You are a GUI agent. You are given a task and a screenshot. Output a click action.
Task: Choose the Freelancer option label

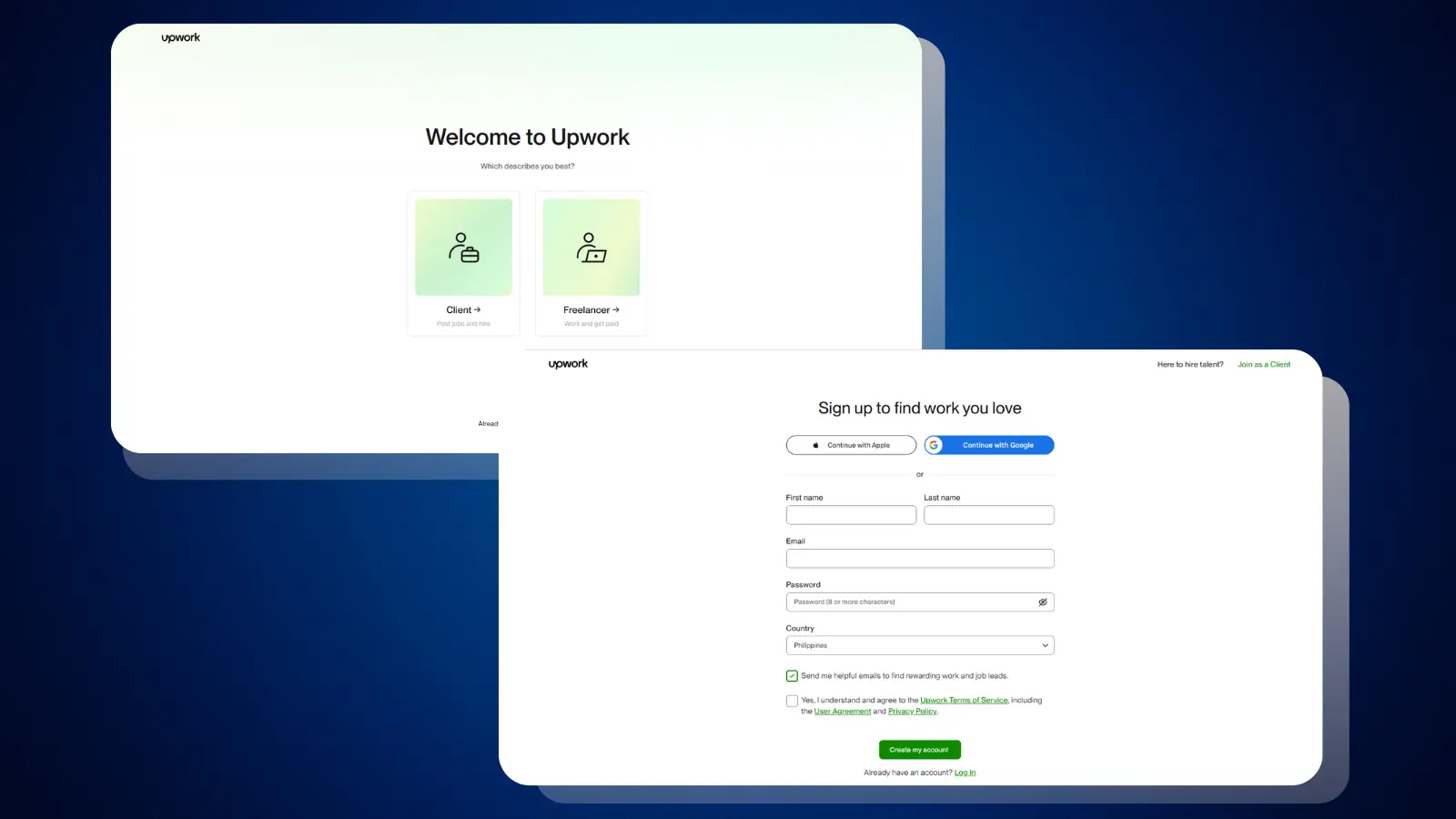tap(591, 310)
